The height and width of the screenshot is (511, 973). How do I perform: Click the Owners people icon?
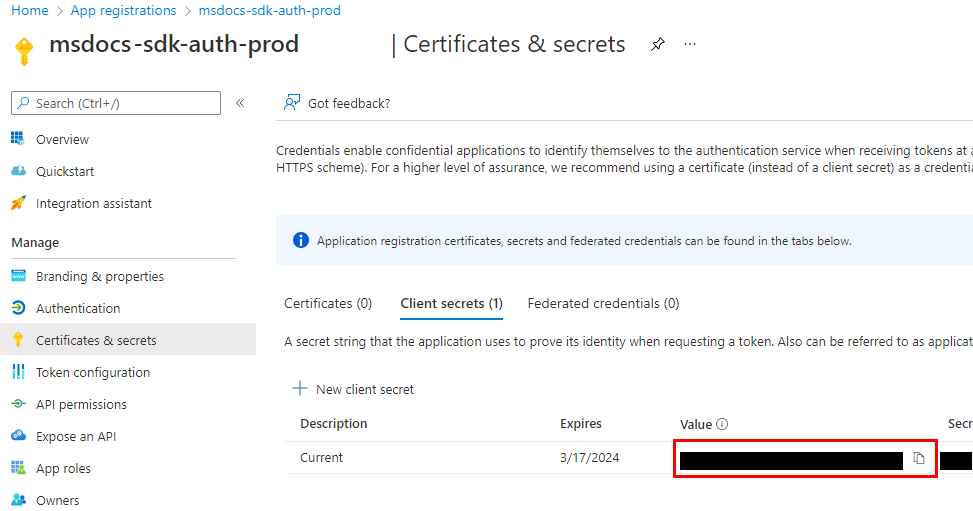[x=18, y=500]
